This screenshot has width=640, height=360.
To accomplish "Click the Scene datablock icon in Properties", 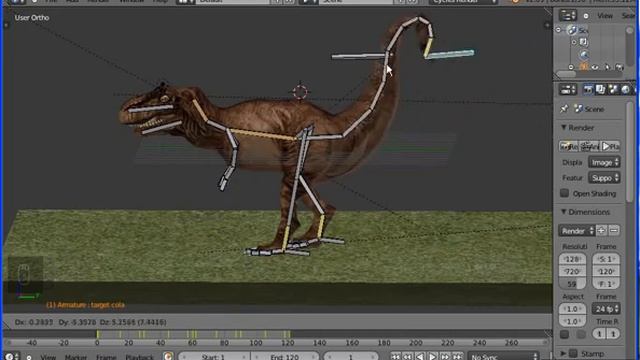I will [578, 109].
